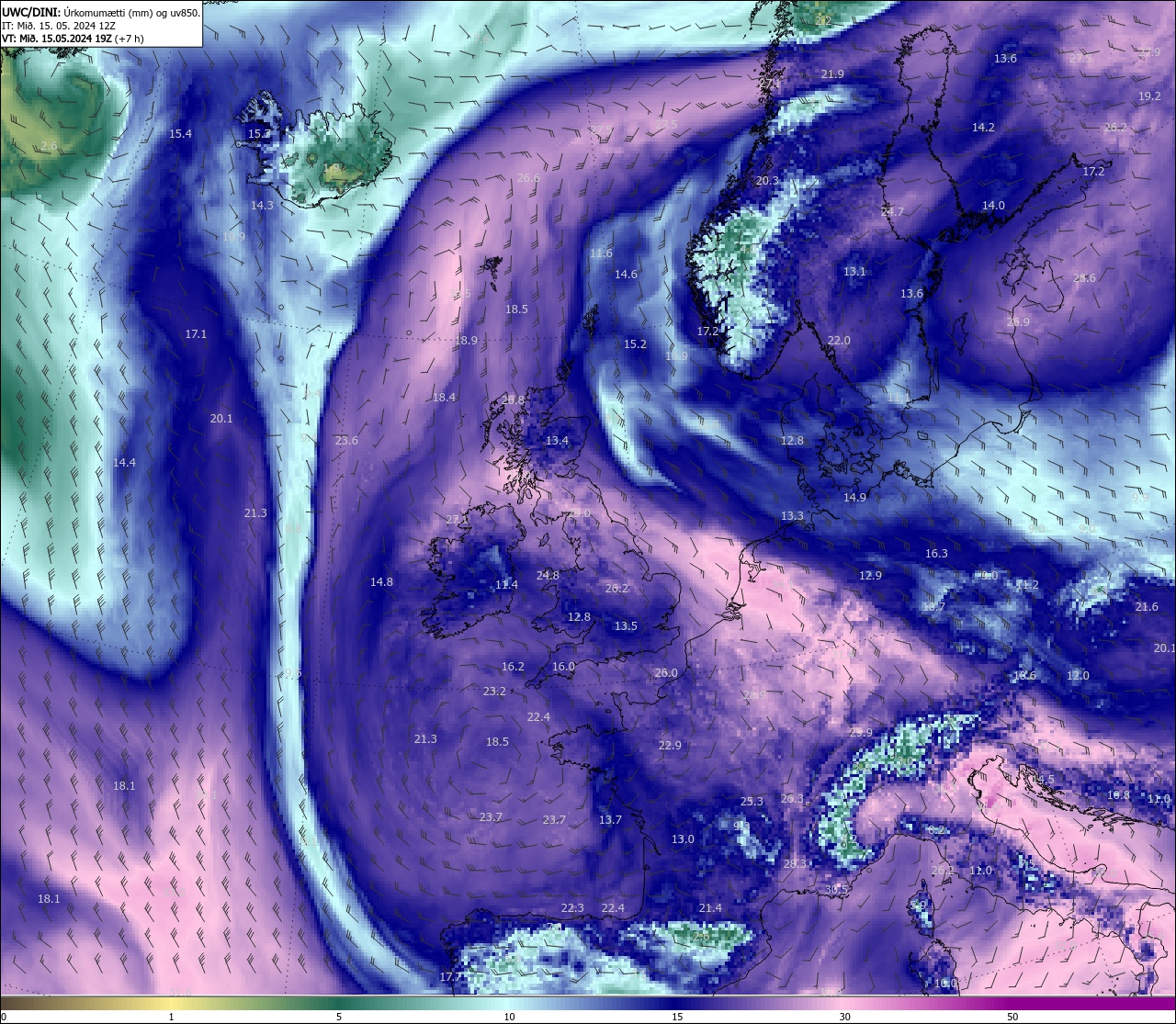Click the 13.4 value over Scotland

[557, 441]
